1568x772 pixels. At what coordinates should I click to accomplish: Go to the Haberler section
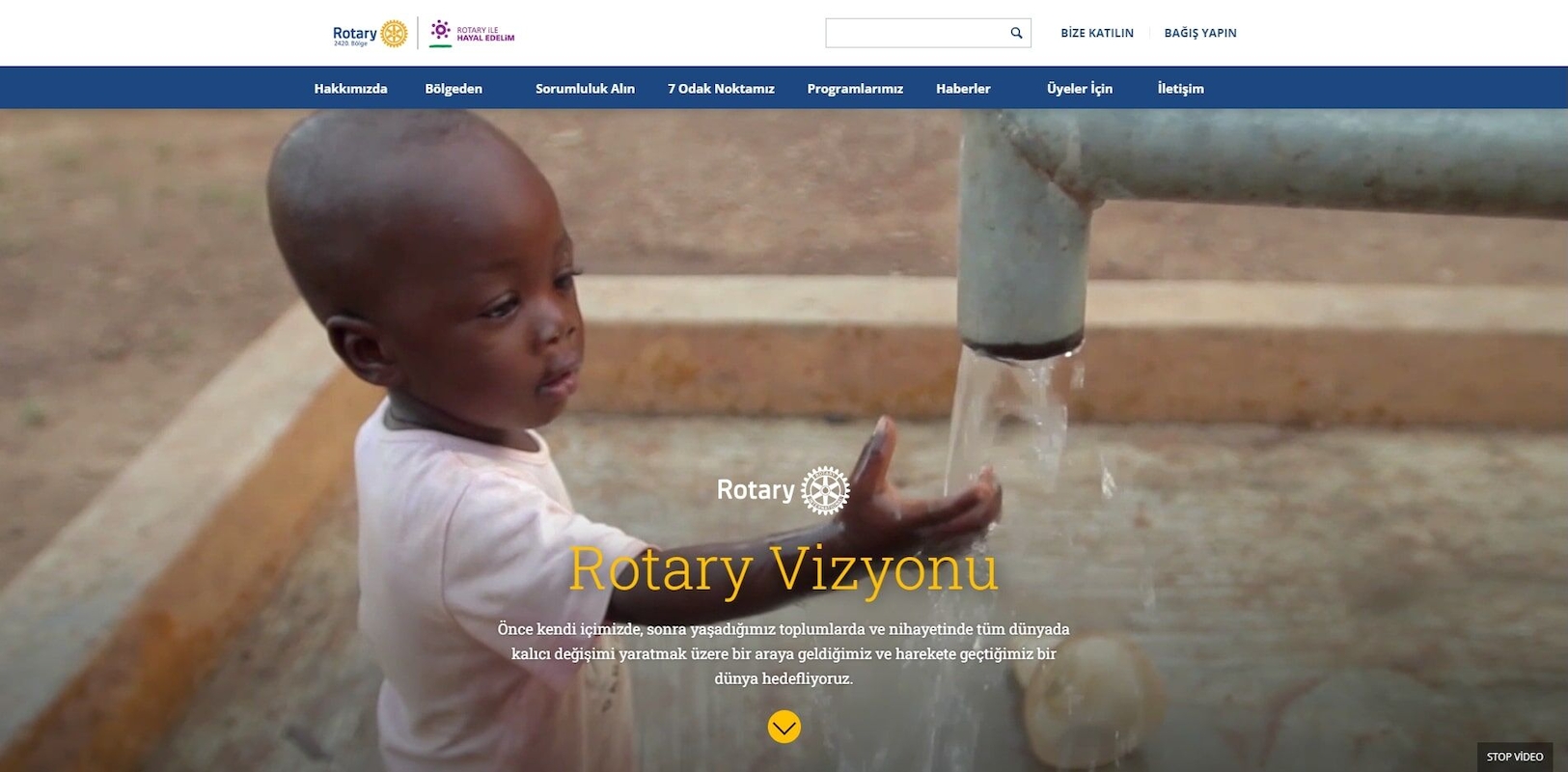tap(963, 89)
